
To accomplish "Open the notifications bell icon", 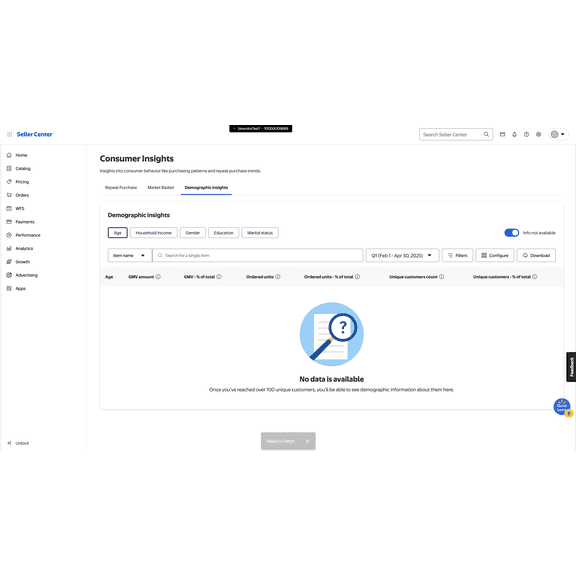I will coord(514,134).
